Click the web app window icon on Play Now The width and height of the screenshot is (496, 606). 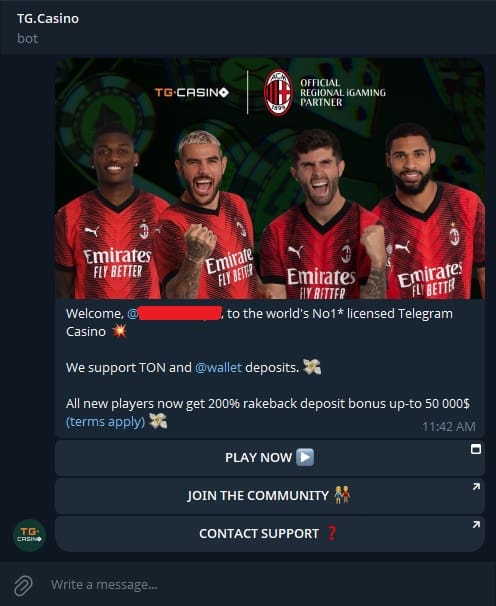coord(476,449)
